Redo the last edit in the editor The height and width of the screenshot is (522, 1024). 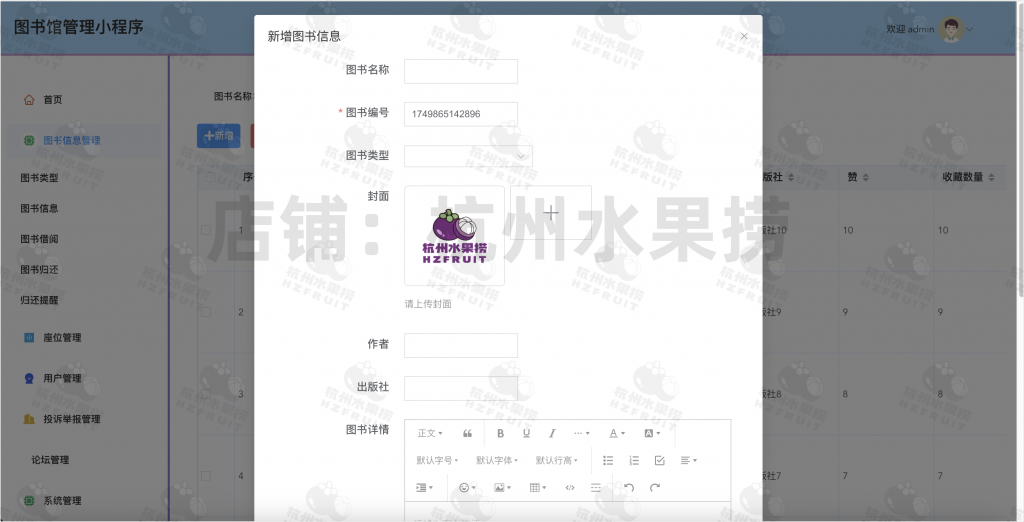655,487
